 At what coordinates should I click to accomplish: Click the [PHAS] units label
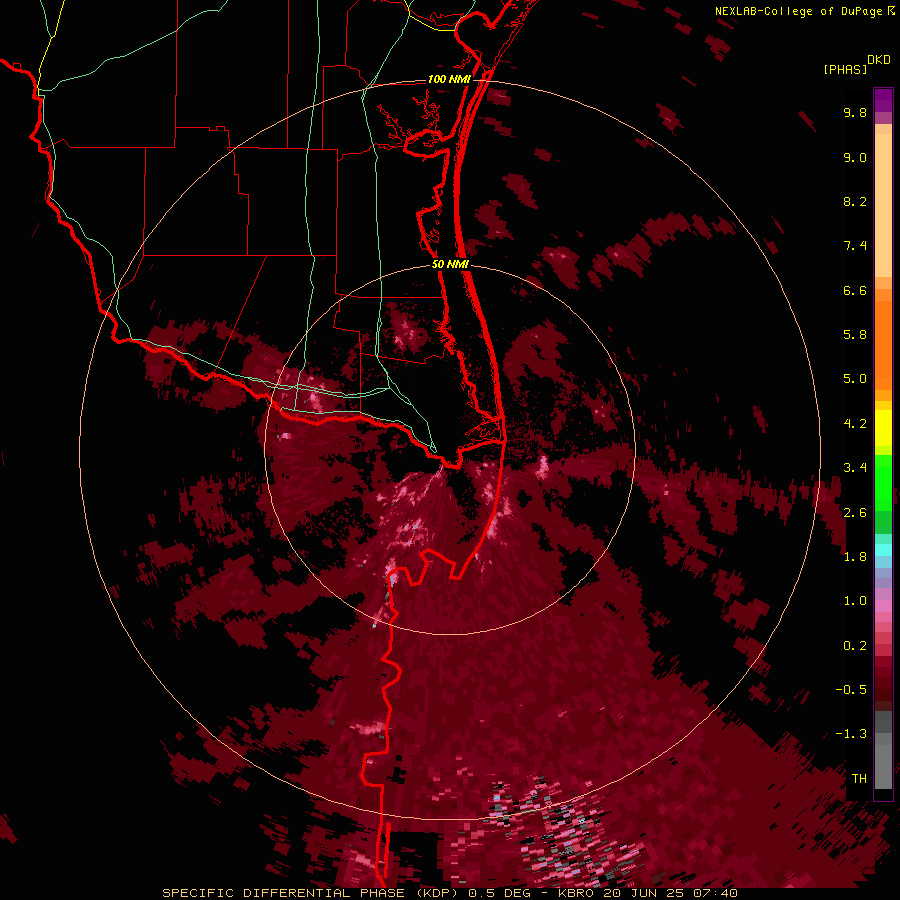845,70
